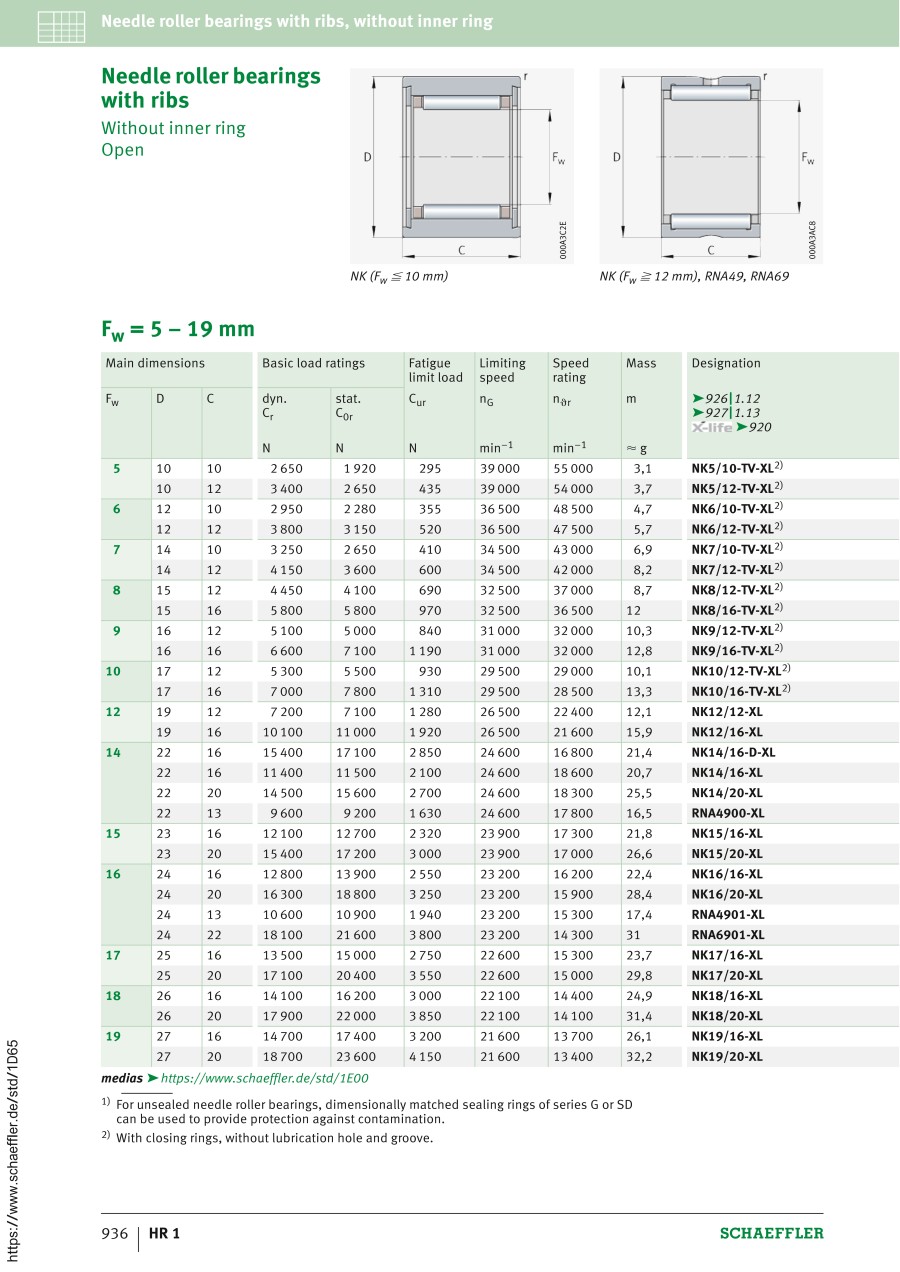Select designation NK10/16-TV-XL
This screenshot has height=1272, width=900.
pyautogui.click(x=741, y=691)
